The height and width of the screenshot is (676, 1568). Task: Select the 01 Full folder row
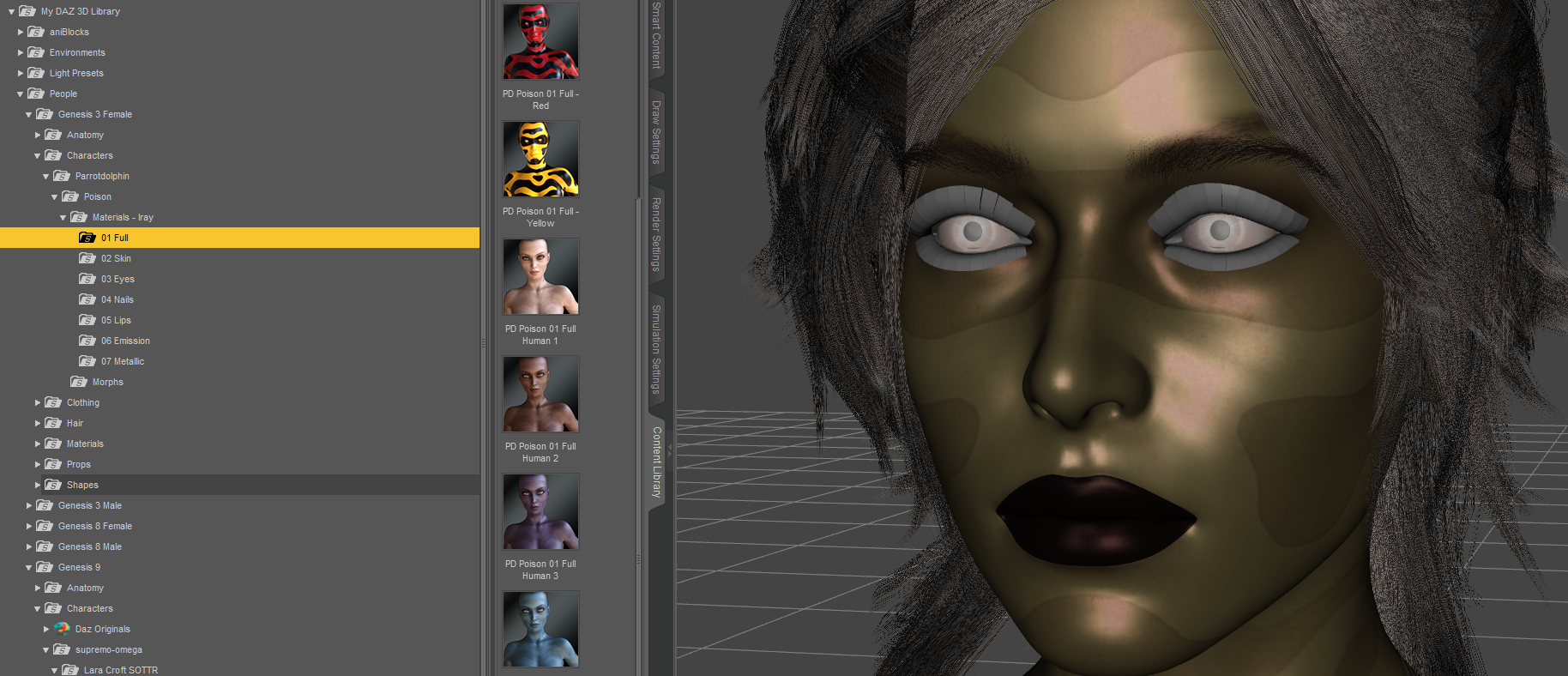pyautogui.click(x=239, y=238)
